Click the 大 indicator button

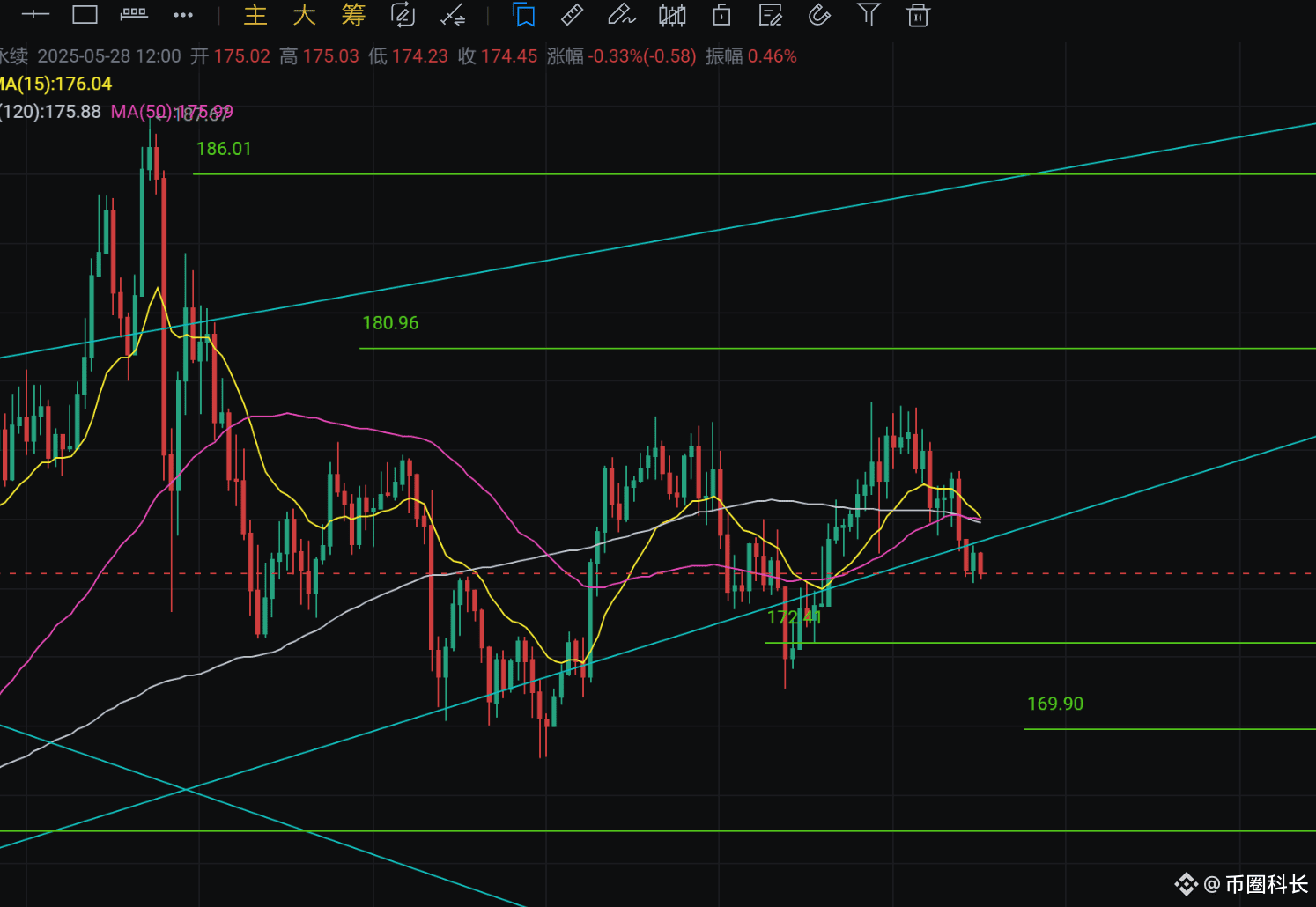tap(304, 15)
